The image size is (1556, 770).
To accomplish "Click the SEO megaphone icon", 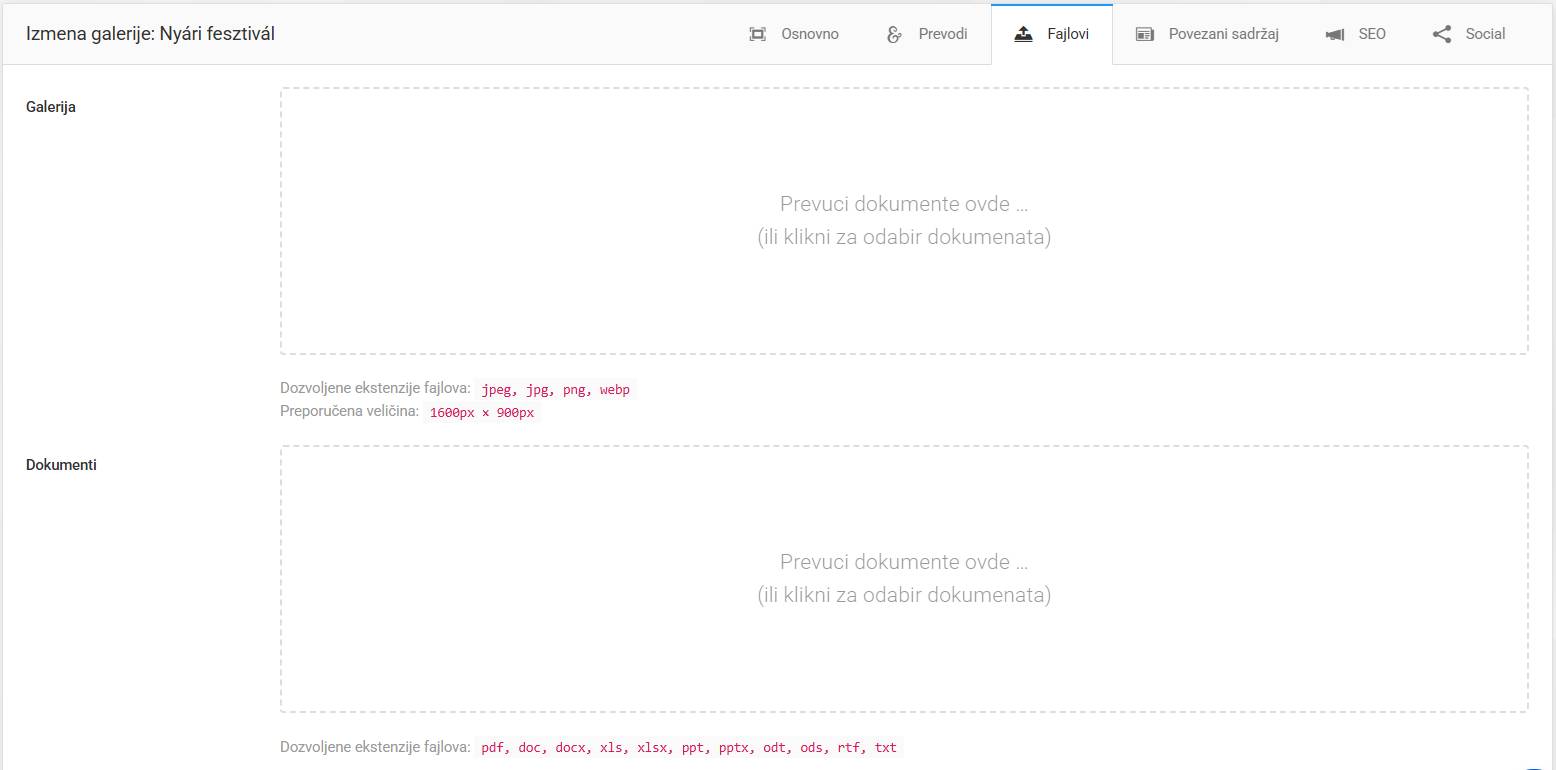I will coord(1335,34).
